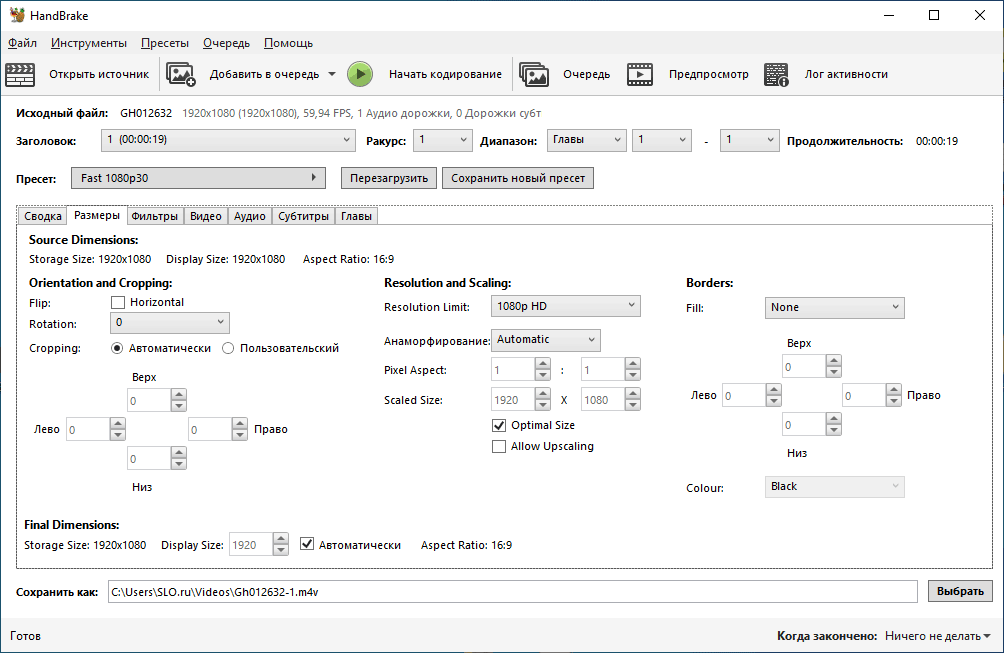The width and height of the screenshot is (1004, 653).
Task: Click the Предпросмотр toolbar label
Action: point(709,74)
